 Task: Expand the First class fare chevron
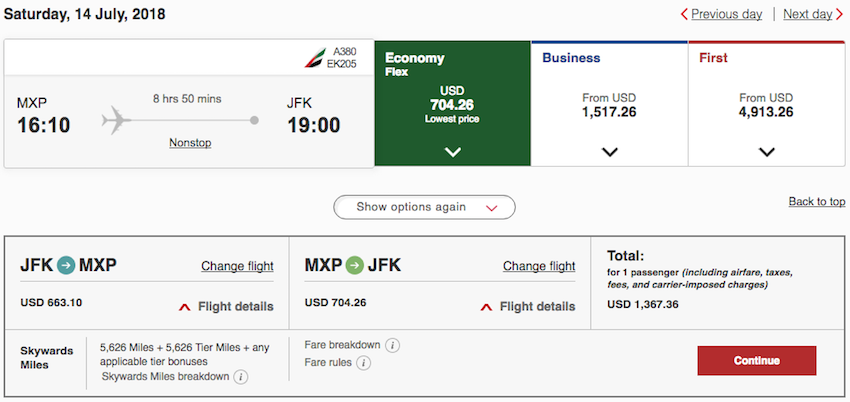point(767,152)
